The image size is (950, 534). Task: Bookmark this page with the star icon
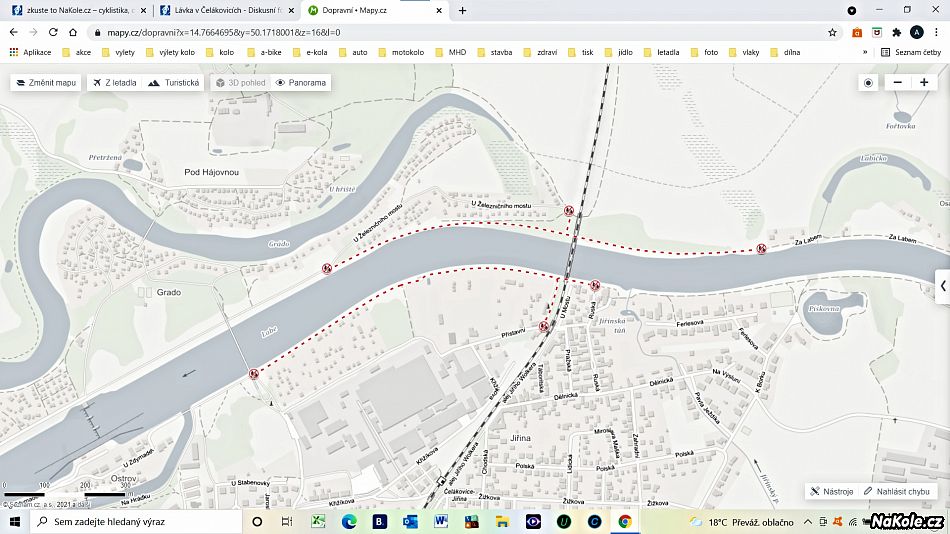click(832, 32)
